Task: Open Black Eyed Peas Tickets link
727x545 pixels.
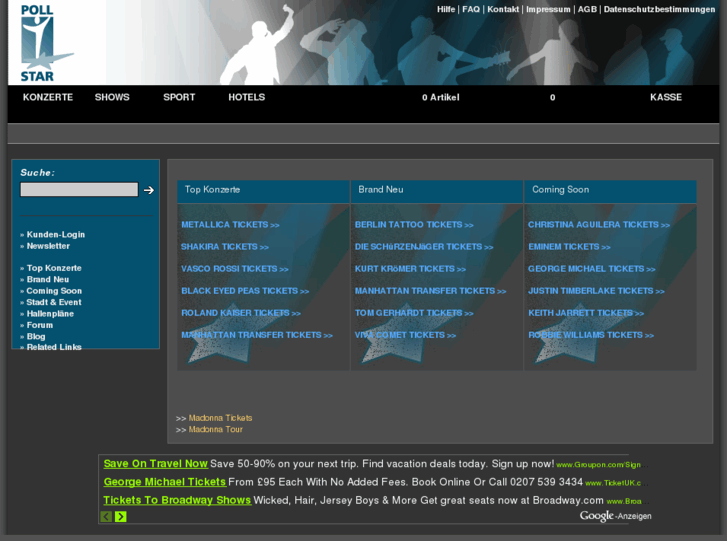Action: (x=245, y=291)
